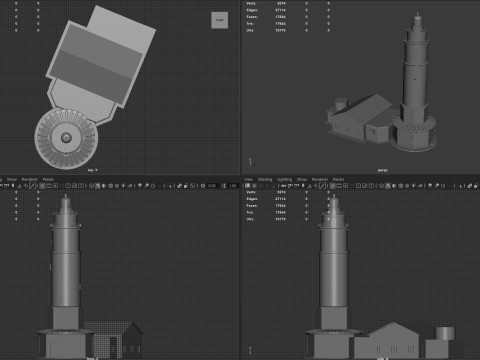
Task: Click the Edges heads-up label in perspective viewport
Action: pos(252,10)
